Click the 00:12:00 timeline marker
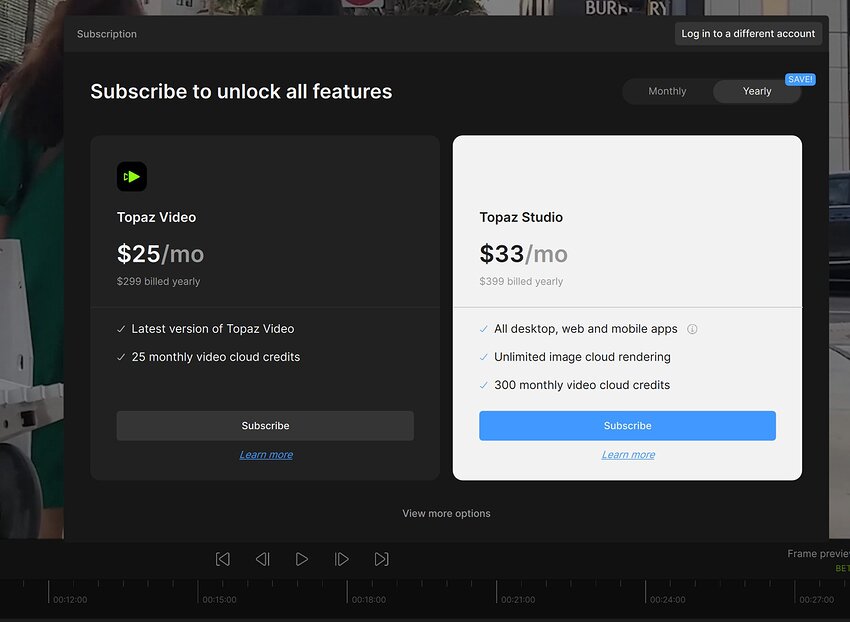The image size is (850, 622). (x=70, y=600)
